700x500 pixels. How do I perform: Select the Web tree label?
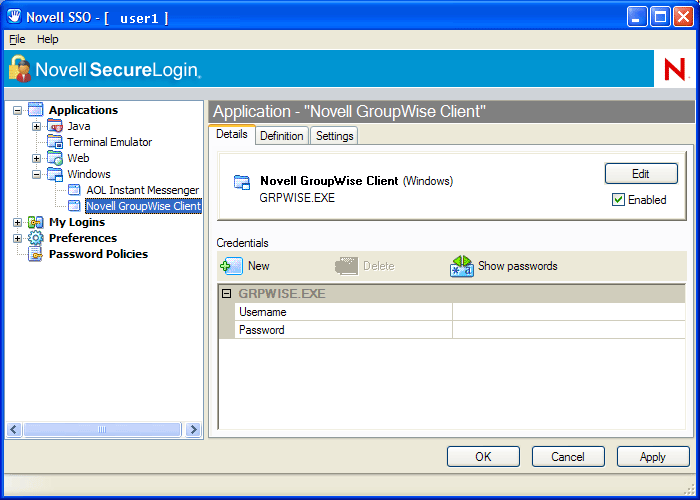(x=78, y=158)
